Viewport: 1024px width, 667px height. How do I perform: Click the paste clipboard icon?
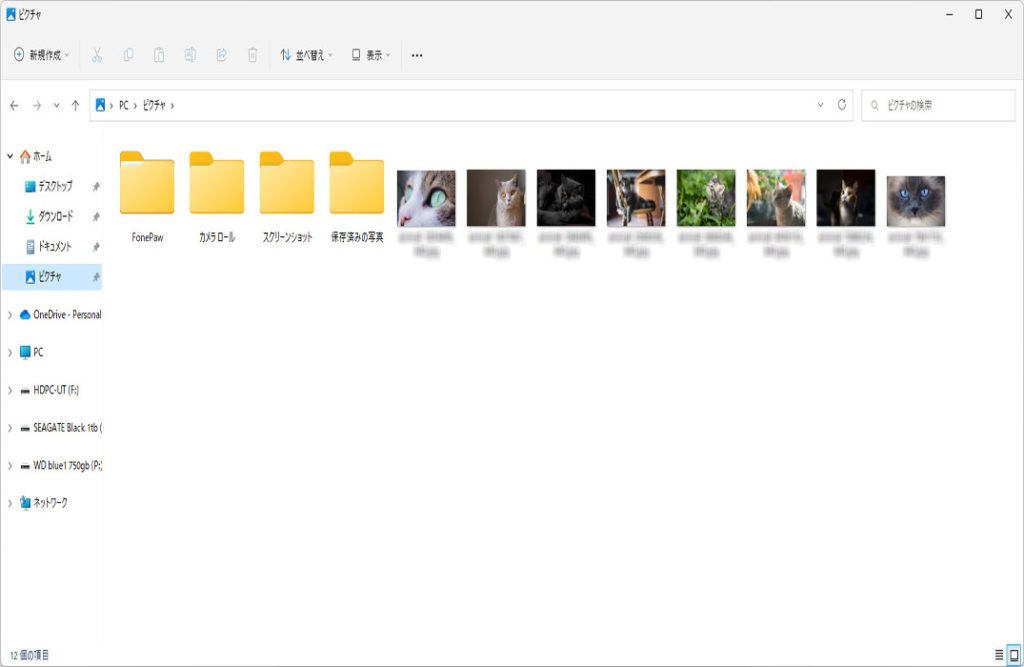[x=159, y=55]
